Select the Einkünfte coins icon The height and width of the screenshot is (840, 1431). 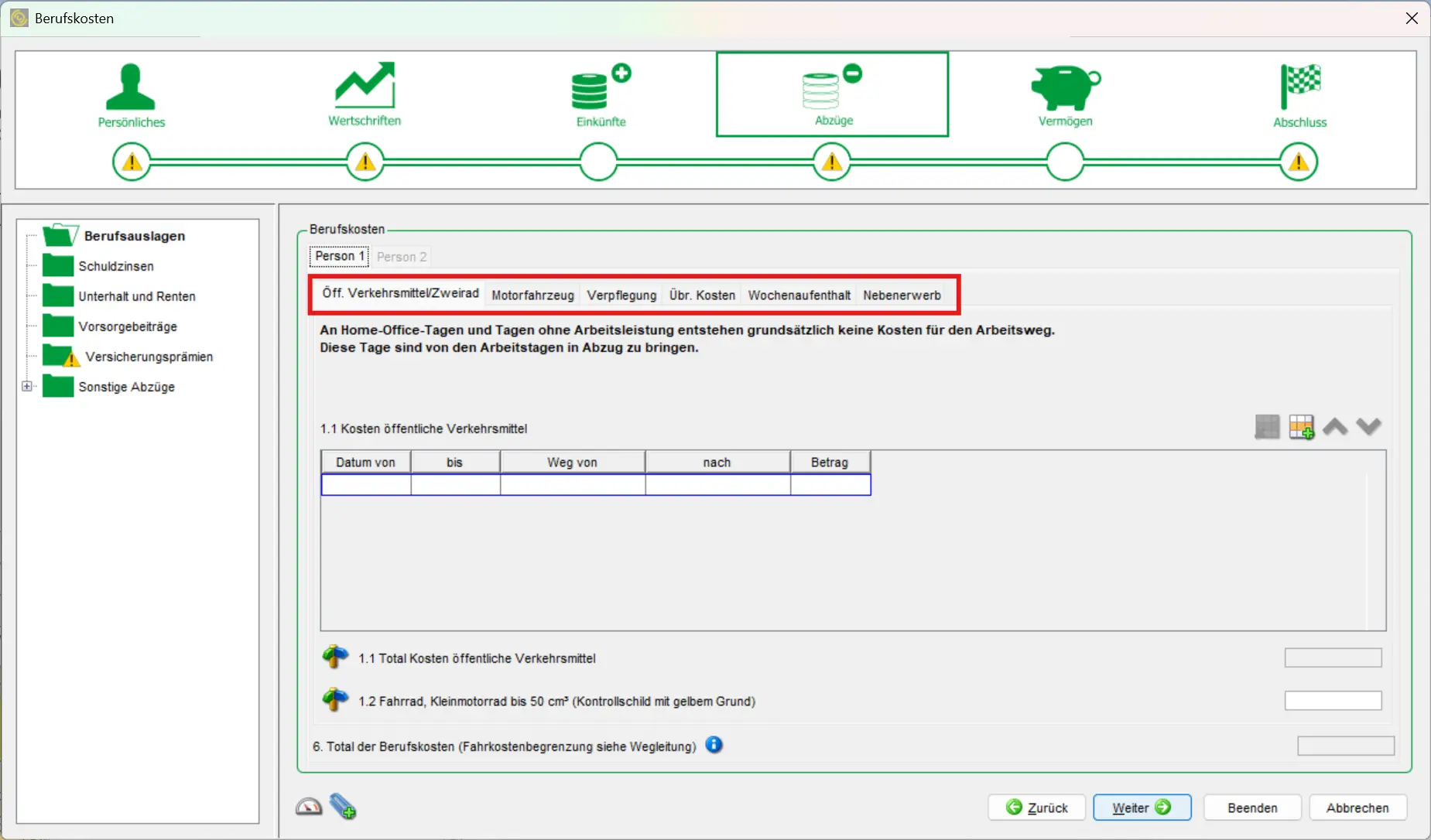(599, 87)
